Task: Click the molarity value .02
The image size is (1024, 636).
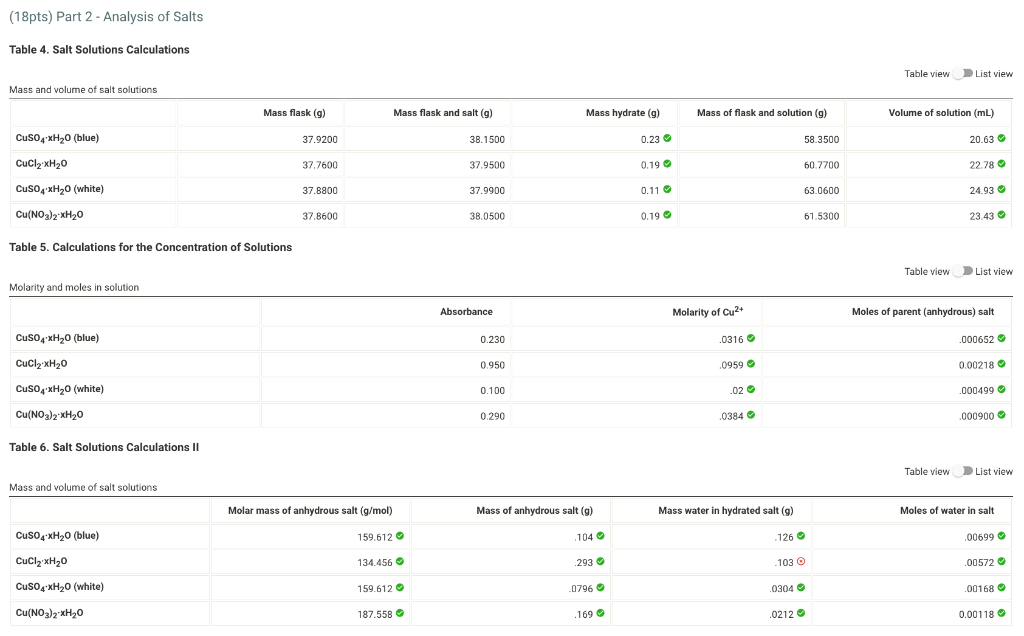Action: click(x=737, y=390)
